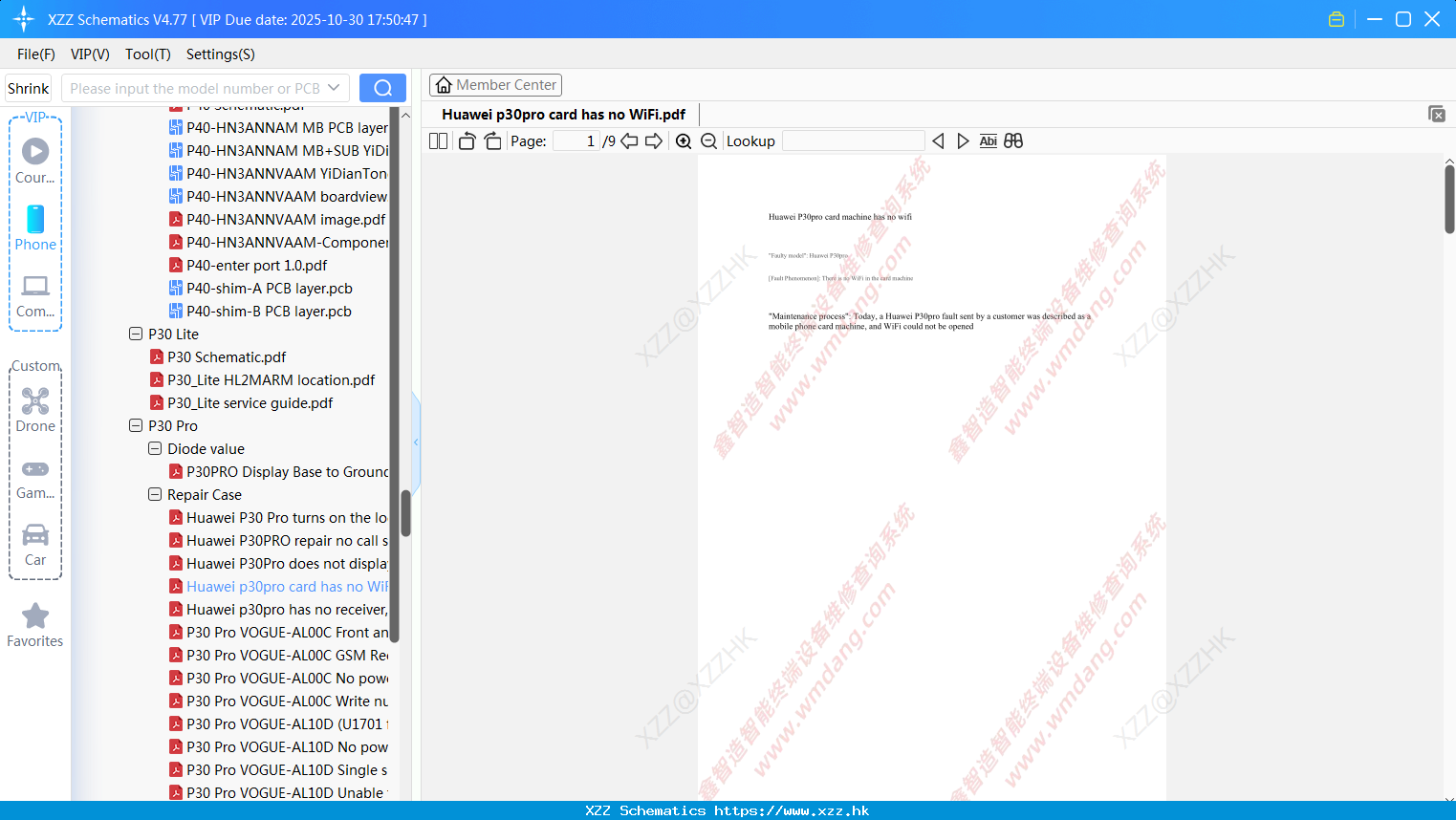Open P30PRO Display Base to Ground file
This screenshot has width=1456, height=820.
pyautogui.click(x=278, y=472)
